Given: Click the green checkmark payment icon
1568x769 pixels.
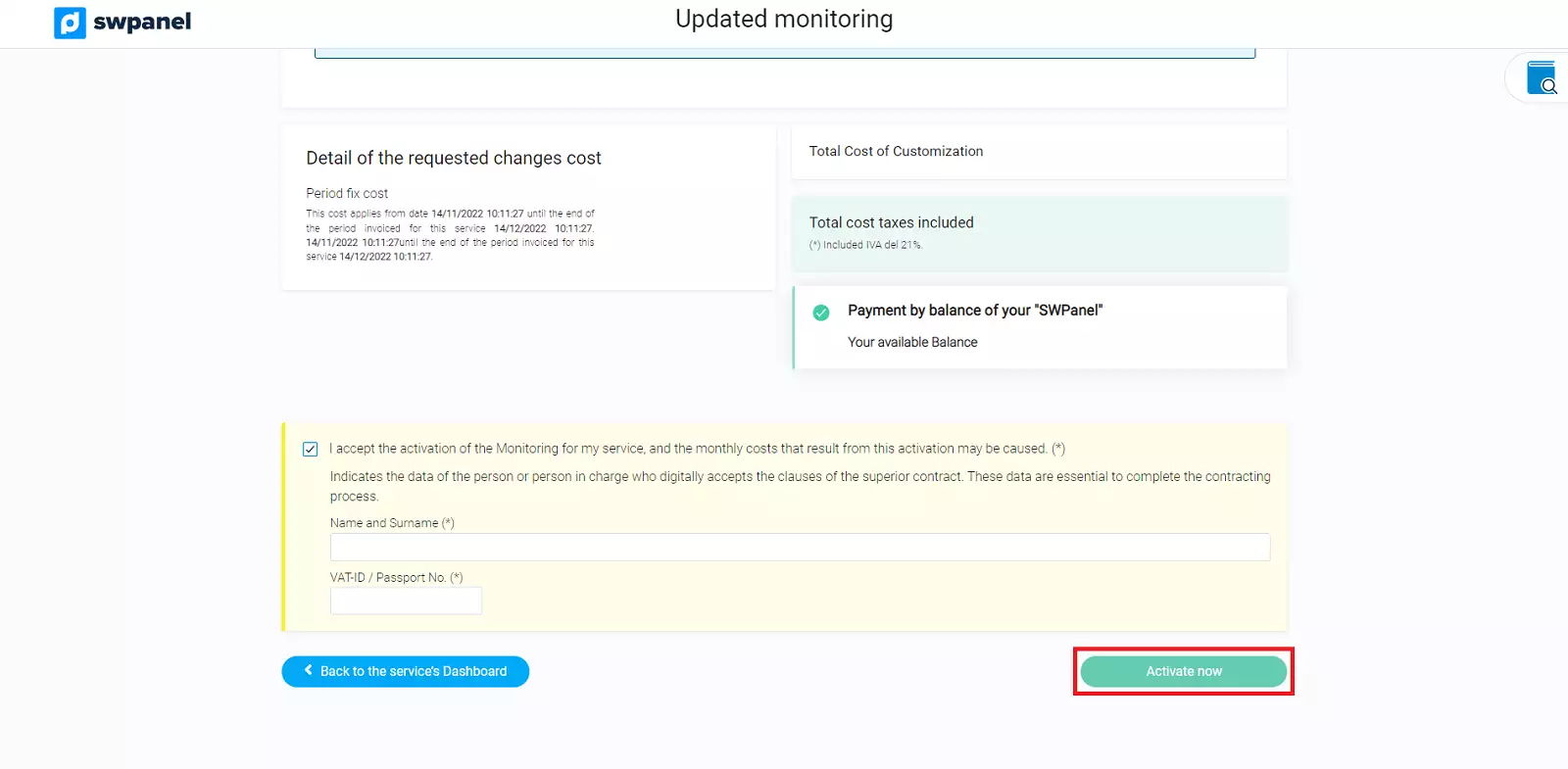Looking at the screenshot, I should (x=821, y=312).
